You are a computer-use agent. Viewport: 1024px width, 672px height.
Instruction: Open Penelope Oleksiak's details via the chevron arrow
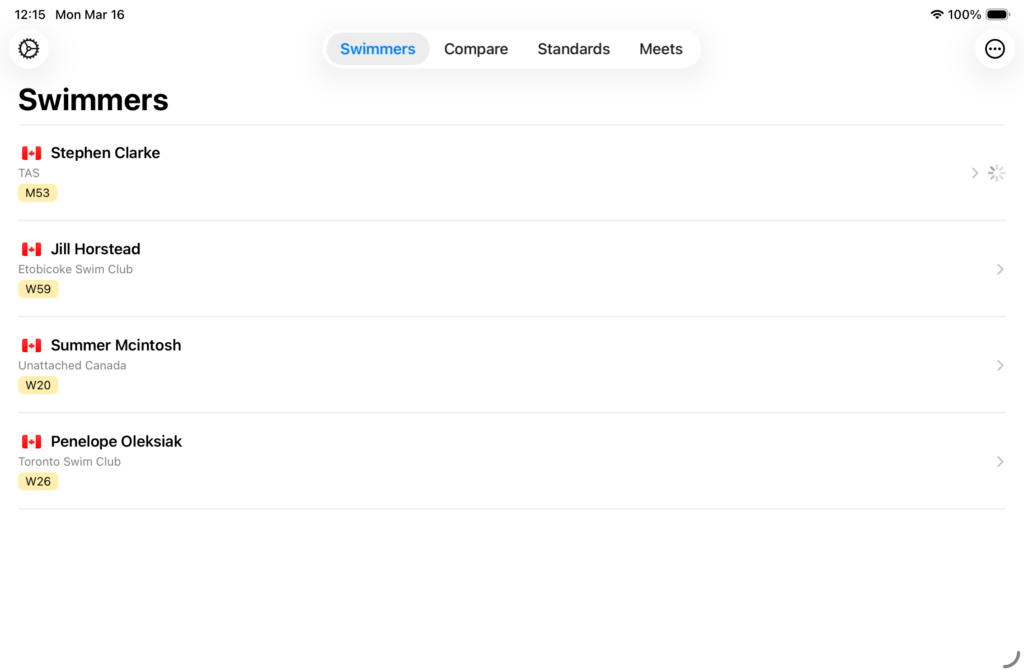pyautogui.click(x=1000, y=461)
